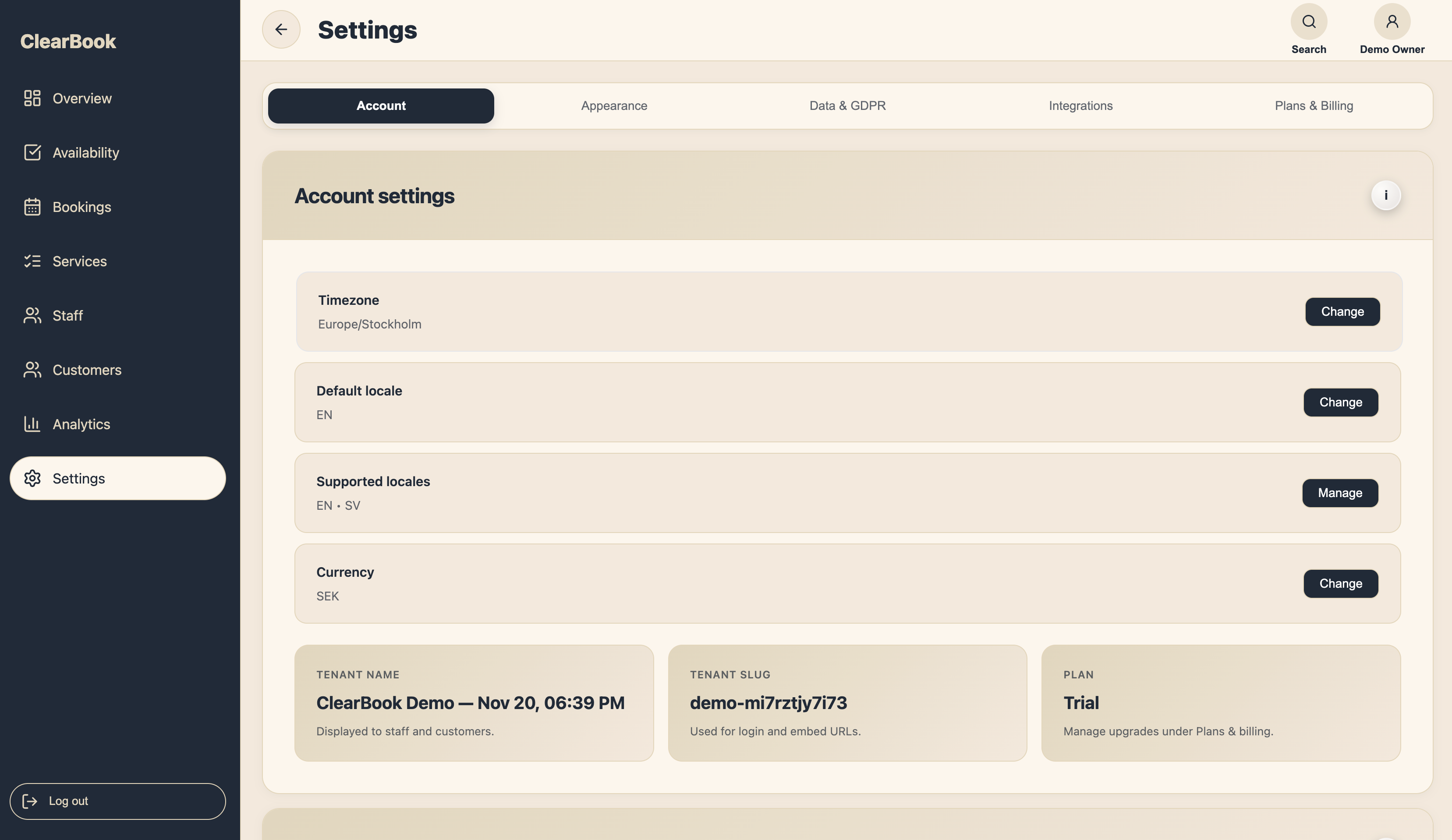Open Staff using the people icon
Viewport: 1452px width, 840px height.
click(x=32, y=315)
